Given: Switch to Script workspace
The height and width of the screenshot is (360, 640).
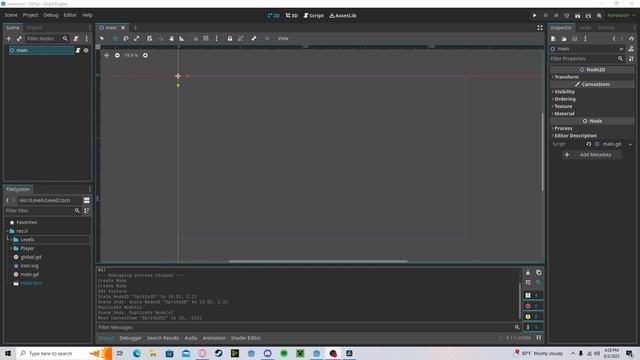Looking at the screenshot, I should click(313, 16).
